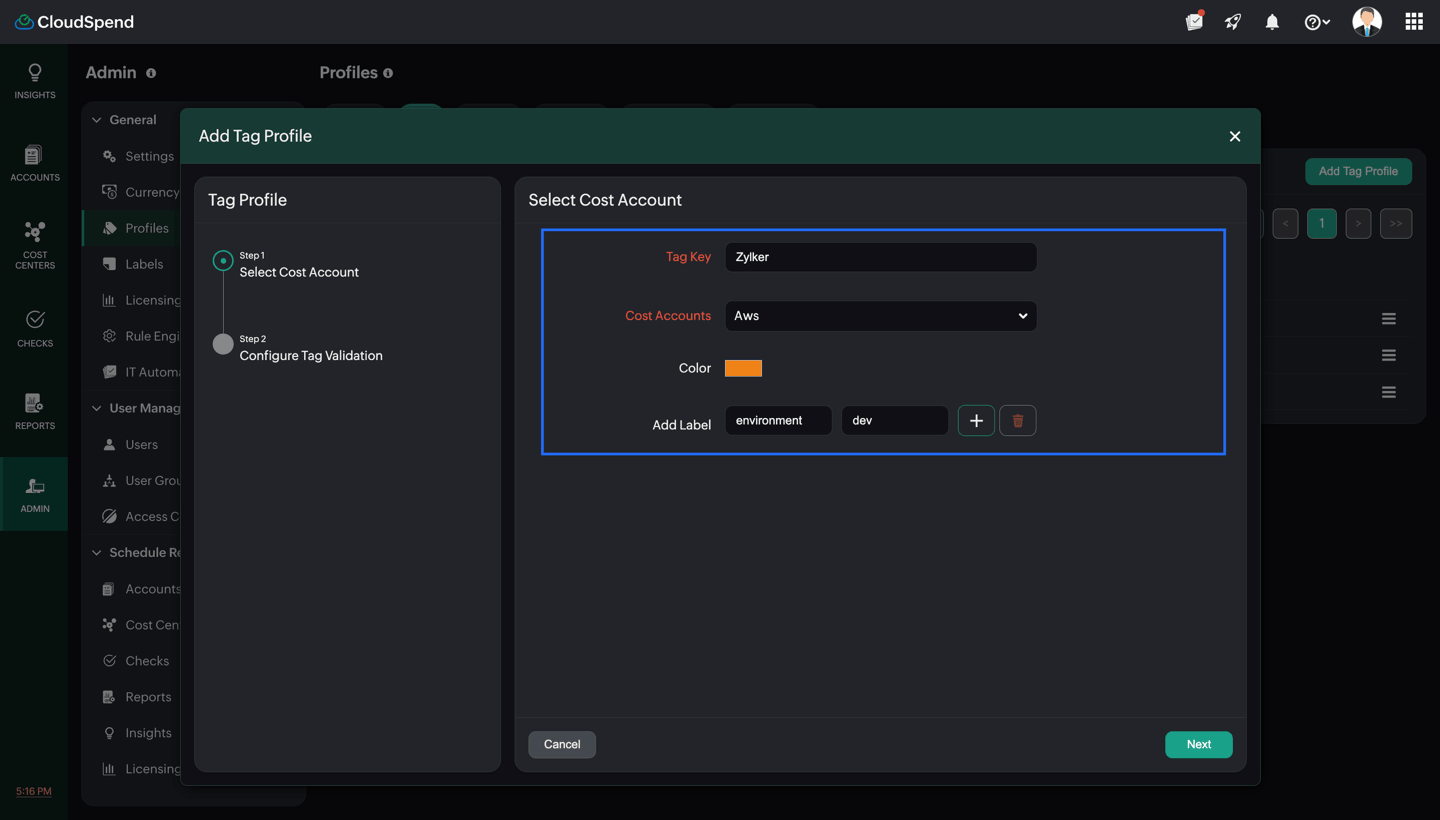The width and height of the screenshot is (1440, 820).
Task: Open Users in Admin sidebar
Action: tap(130, 444)
